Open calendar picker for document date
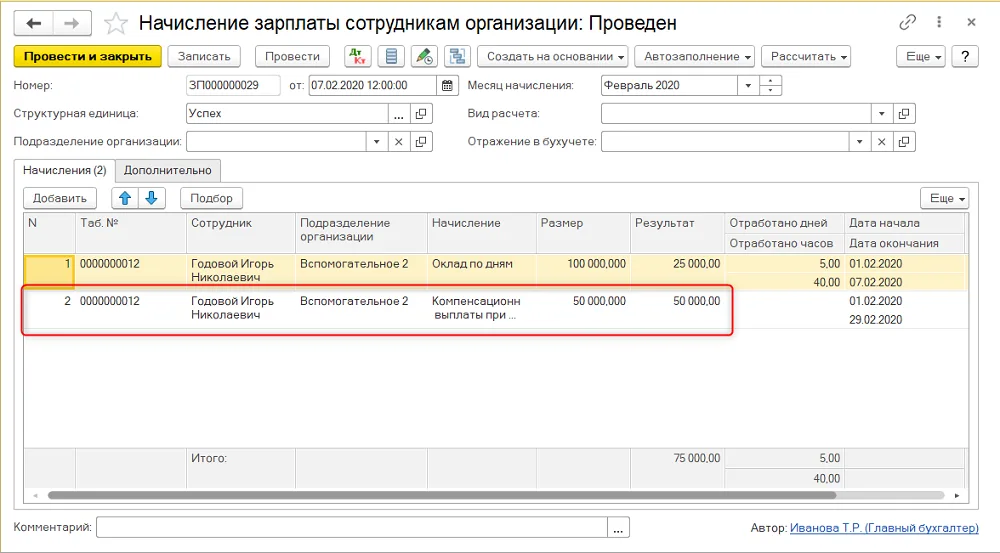 447,85
